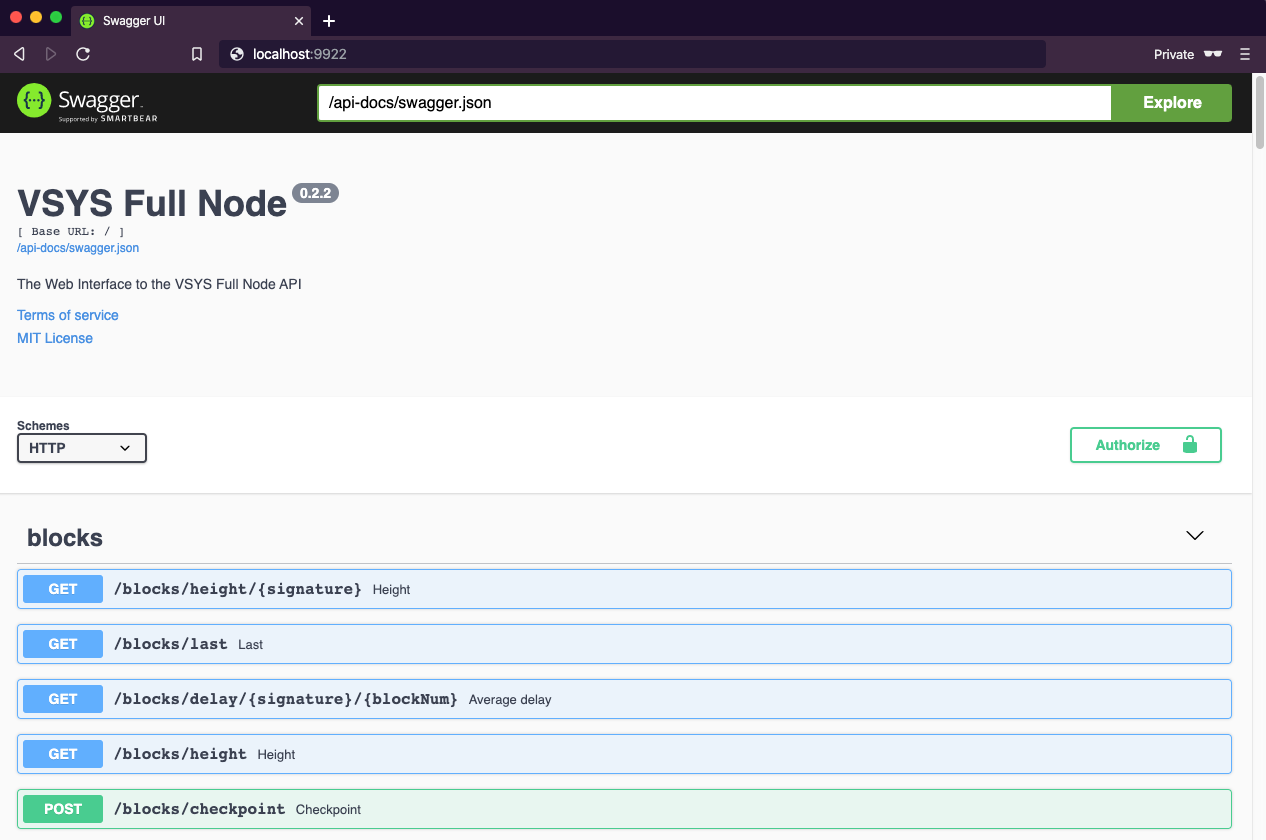Viewport: 1266px width, 840px height.
Task: Switch to the Swagger UI browser tab
Action: pyautogui.click(x=190, y=20)
